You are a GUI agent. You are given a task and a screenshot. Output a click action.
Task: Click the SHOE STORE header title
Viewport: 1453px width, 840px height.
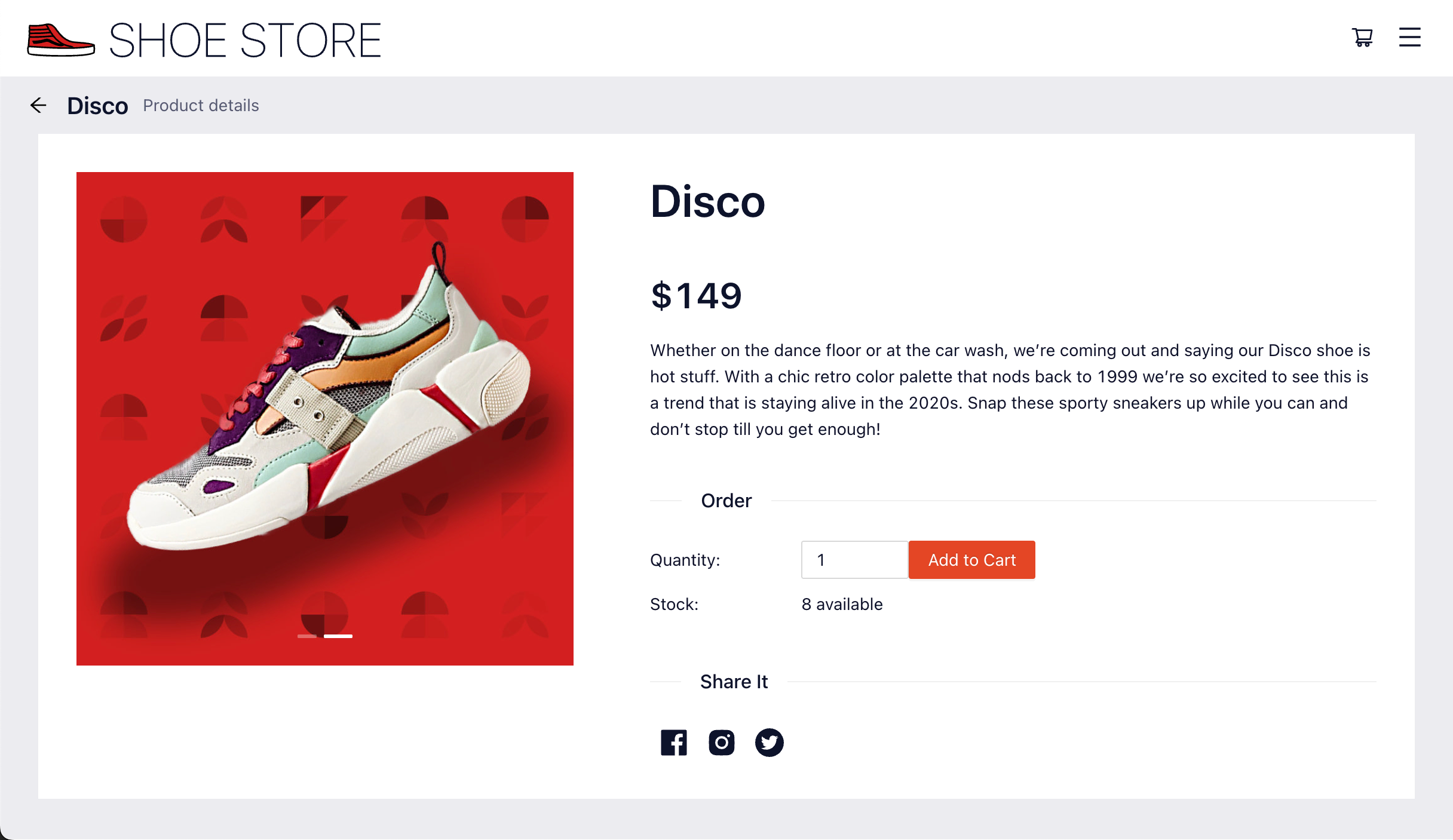click(245, 41)
